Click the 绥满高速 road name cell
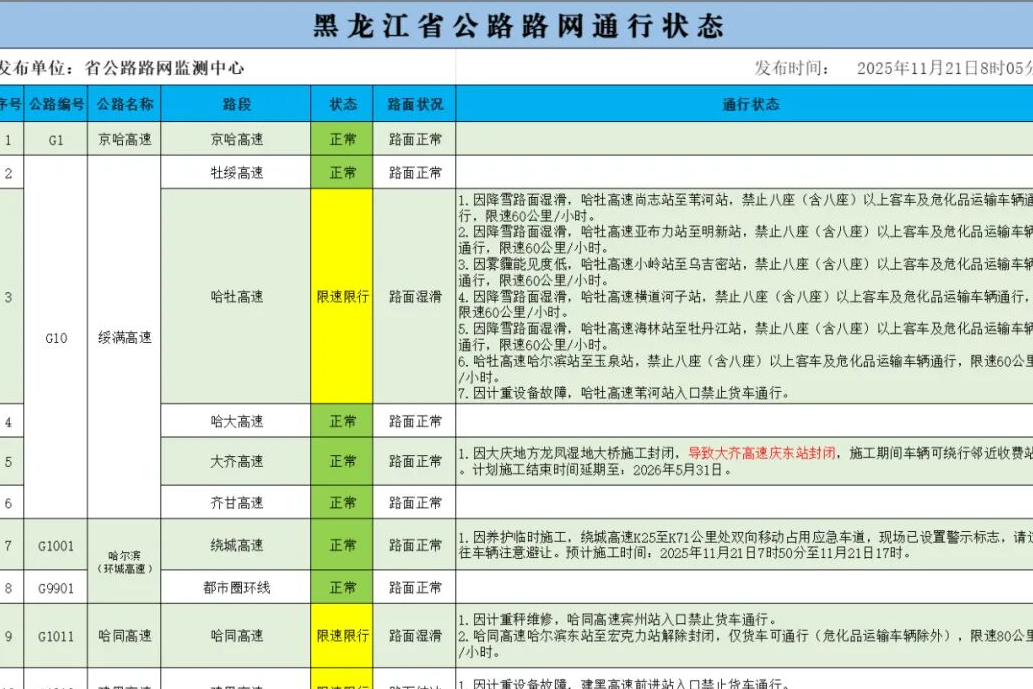1033x689 pixels. [x=125, y=338]
